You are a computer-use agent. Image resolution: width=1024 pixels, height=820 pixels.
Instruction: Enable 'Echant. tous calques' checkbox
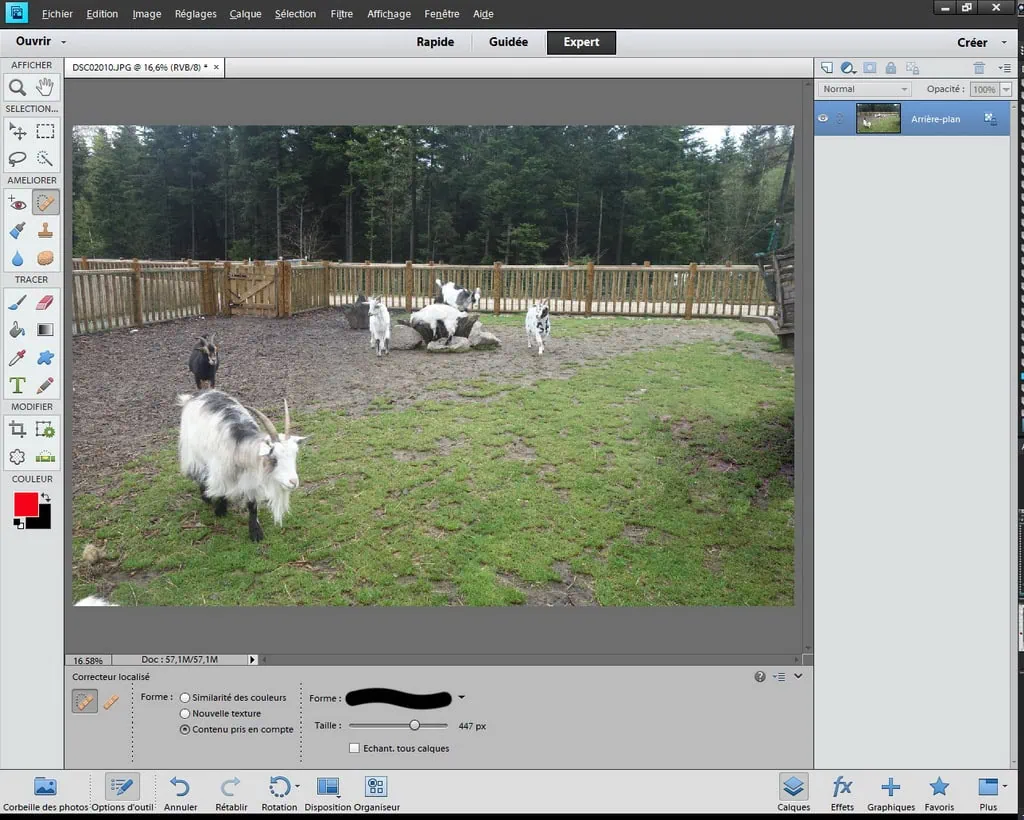coord(354,748)
